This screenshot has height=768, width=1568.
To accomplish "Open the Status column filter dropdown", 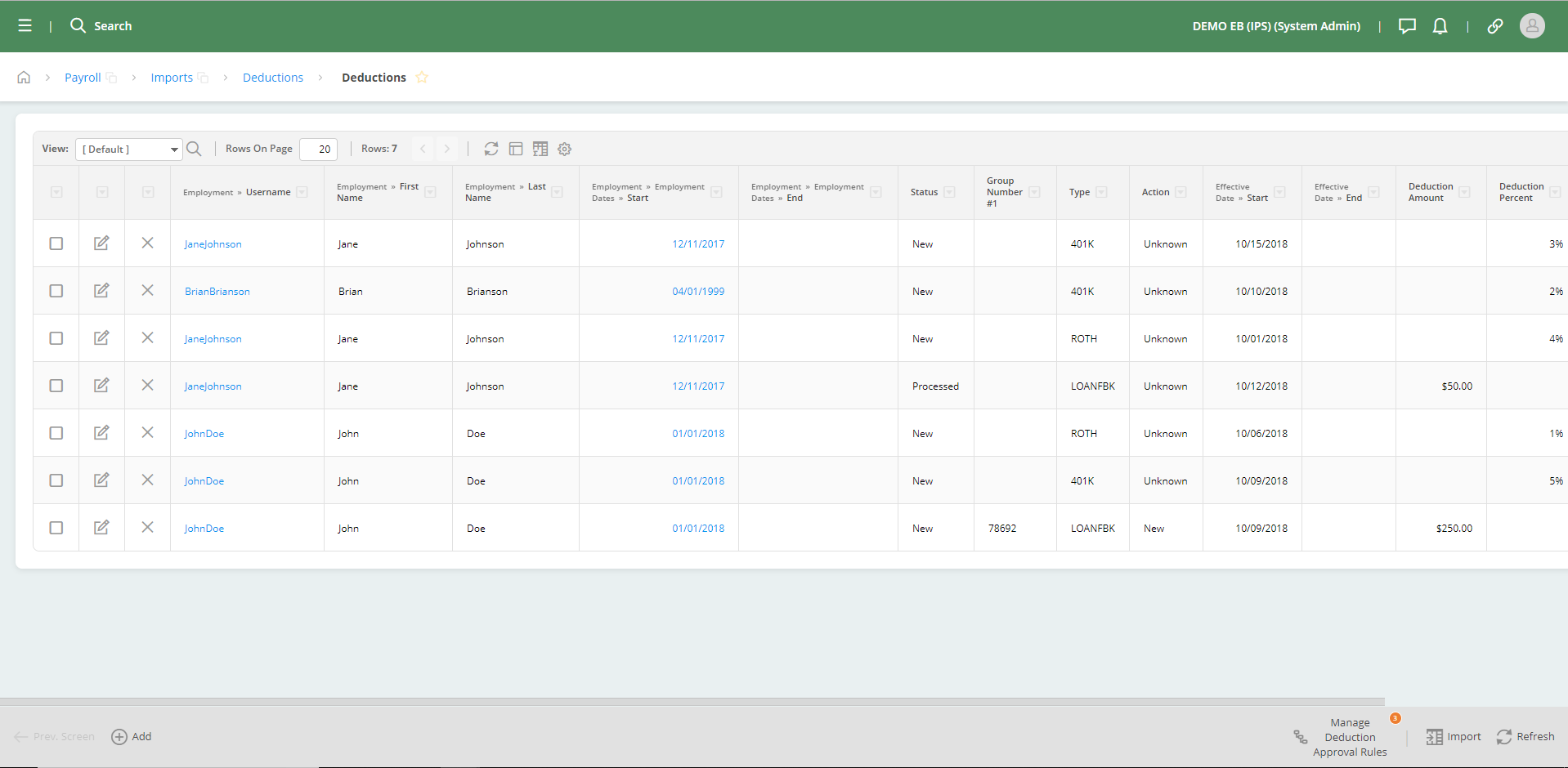I will tap(949, 192).
